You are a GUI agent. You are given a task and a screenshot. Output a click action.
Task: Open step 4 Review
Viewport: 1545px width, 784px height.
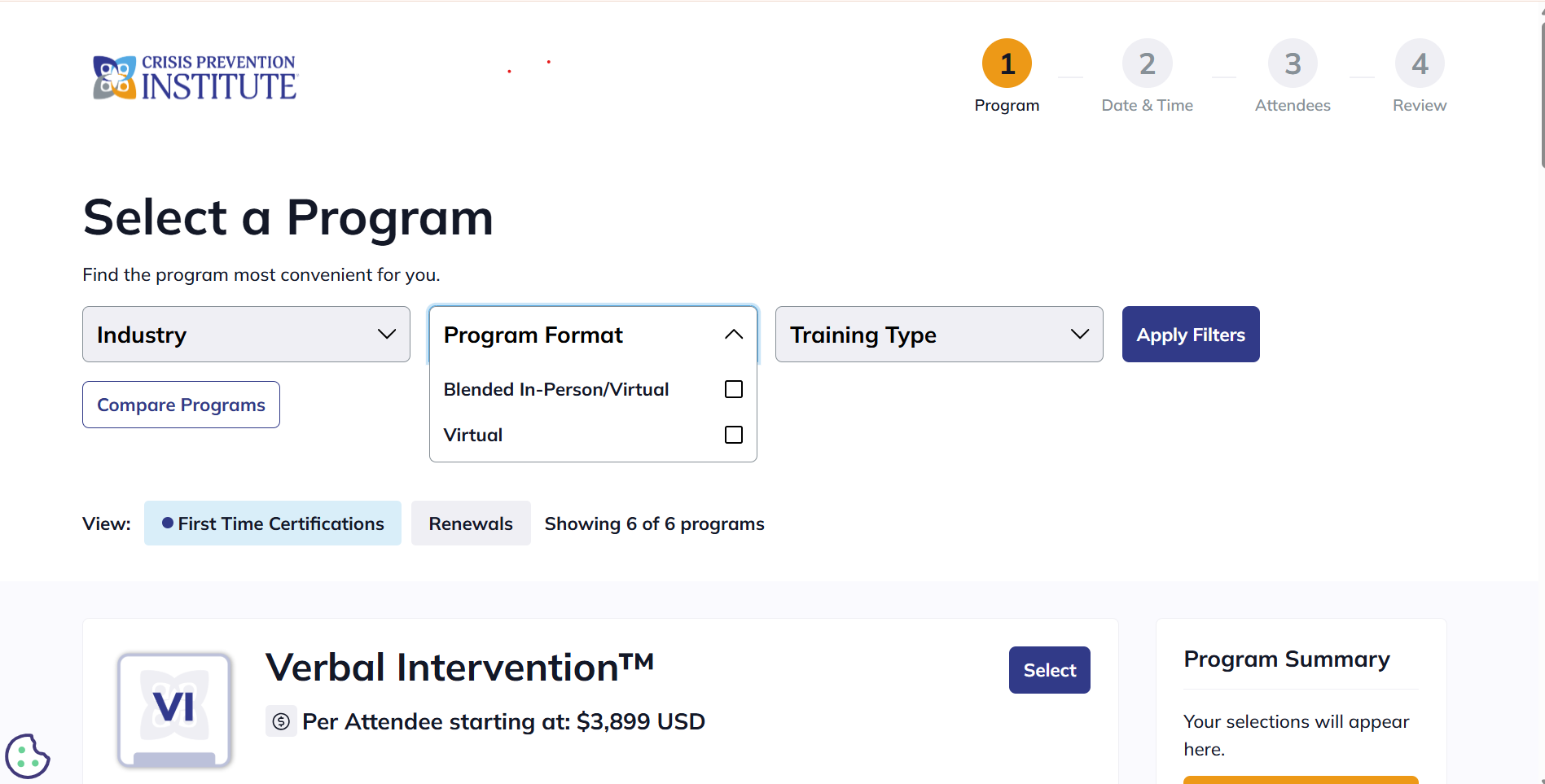(x=1419, y=63)
